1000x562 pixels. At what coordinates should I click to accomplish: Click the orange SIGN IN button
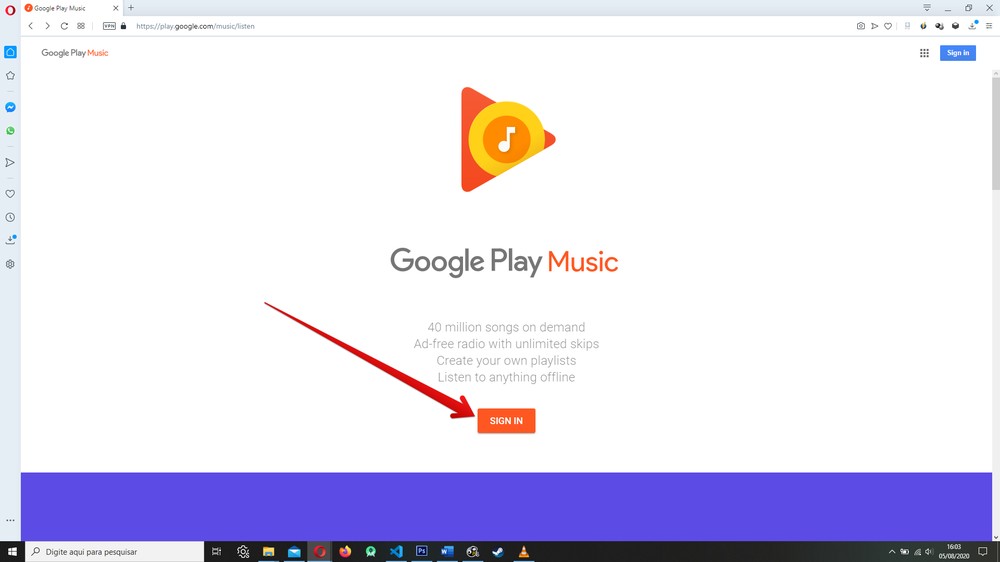pos(506,421)
